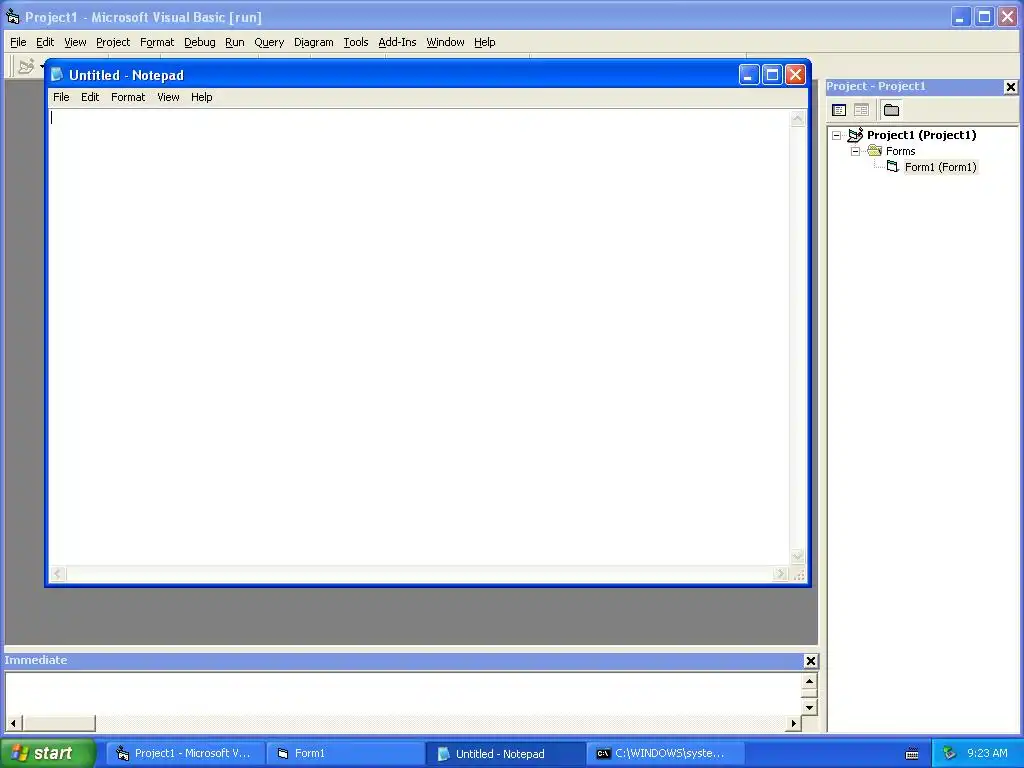The image size is (1024, 768).
Task: Switch to C:\WINDOWS\system command prompt taskbar button
Action: click(666, 754)
